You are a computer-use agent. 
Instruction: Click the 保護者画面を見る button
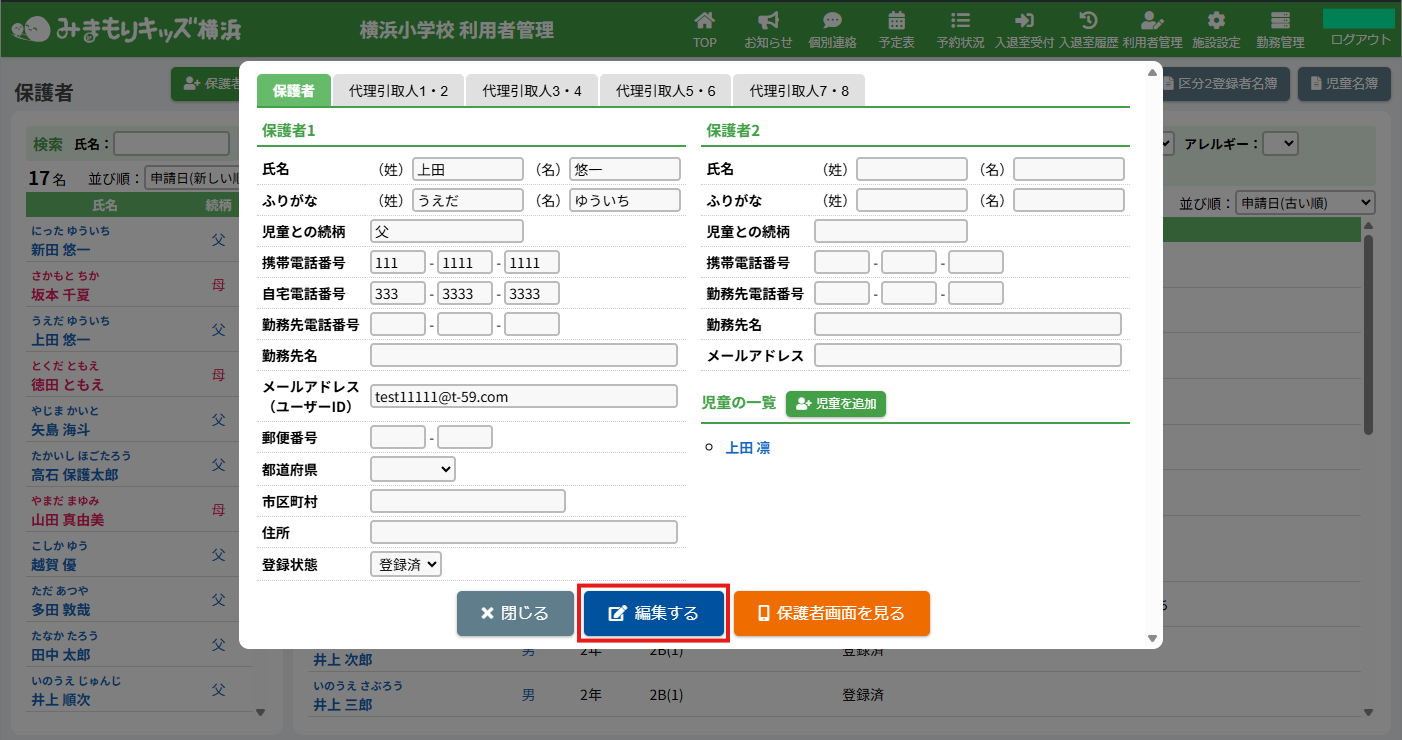point(831,613)
